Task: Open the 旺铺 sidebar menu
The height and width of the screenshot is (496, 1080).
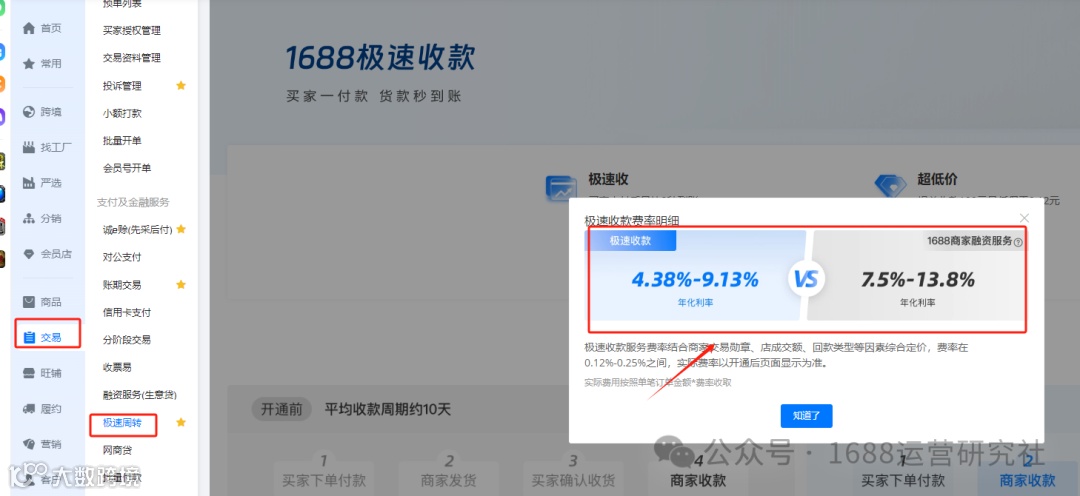Action: [43, 373]
